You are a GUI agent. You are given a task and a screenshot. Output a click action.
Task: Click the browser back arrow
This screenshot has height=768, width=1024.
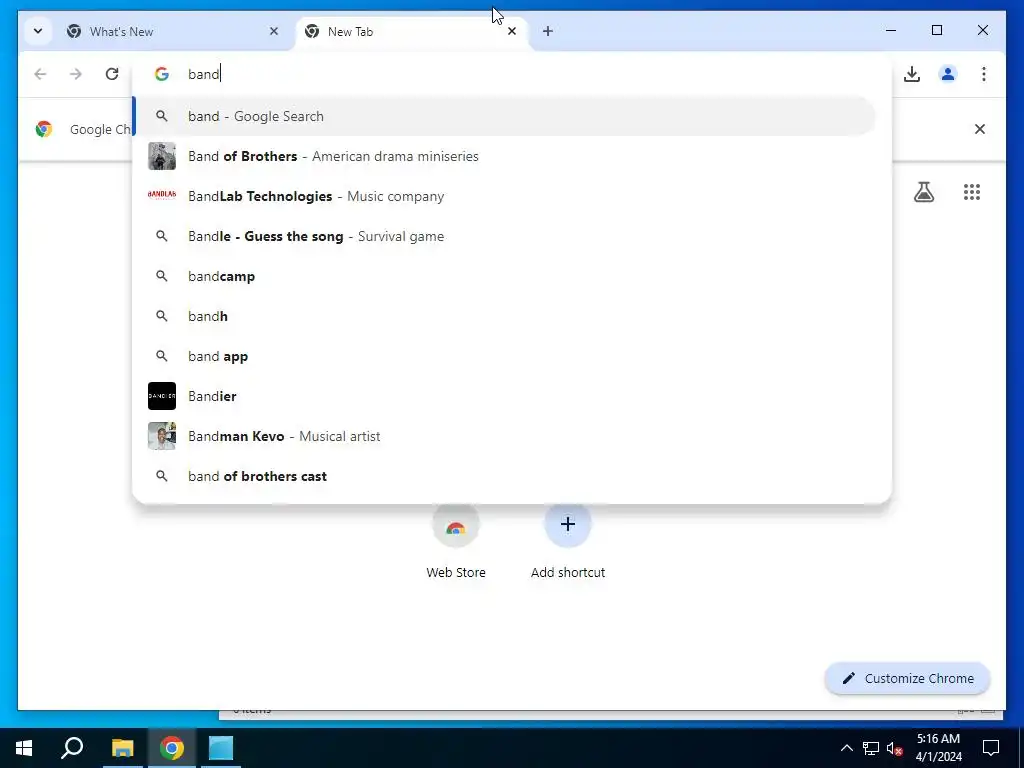click(x=40, y=74)
